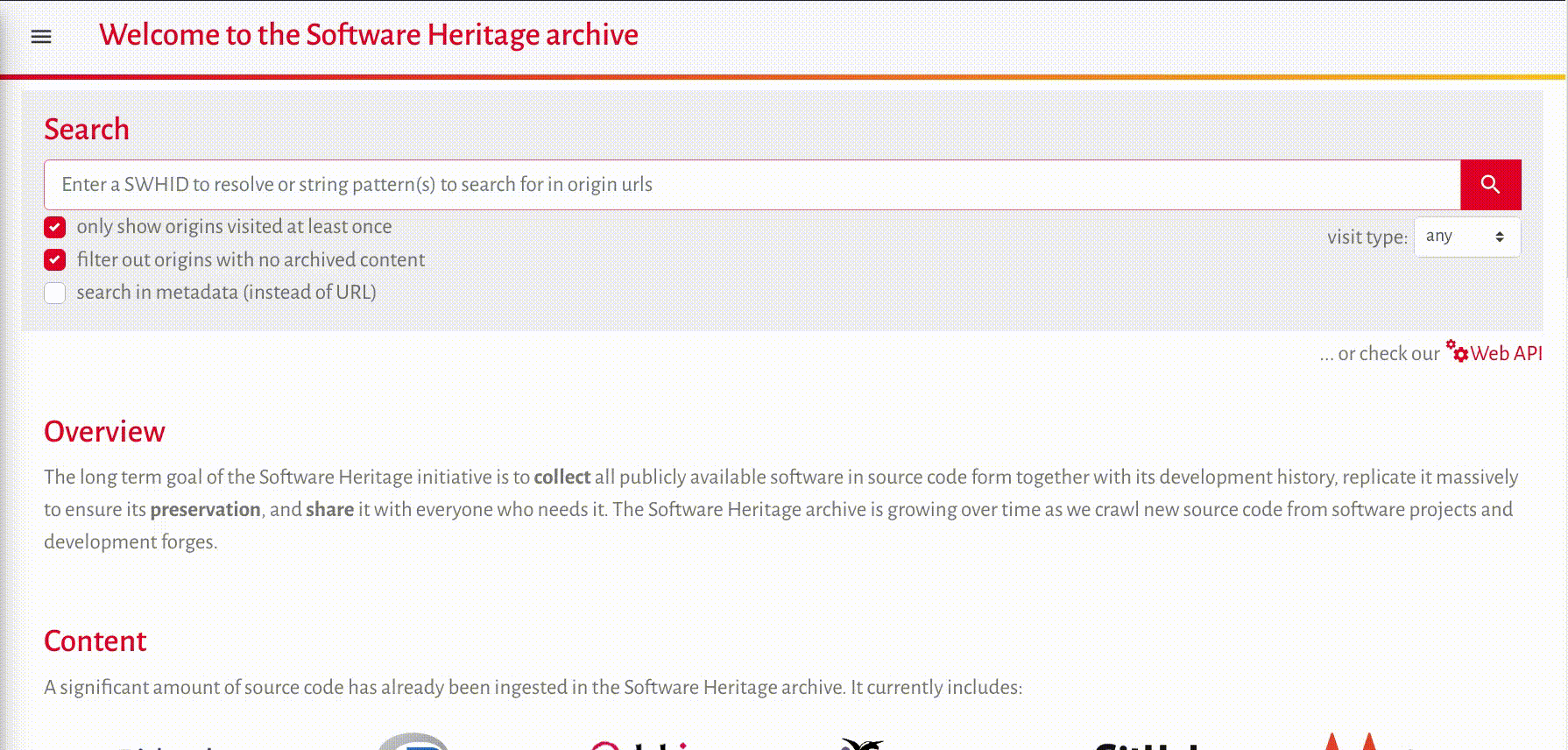This screenshot has height=750, width=1568.
Task: Open the visit type dropdown
Action: 1466,237
